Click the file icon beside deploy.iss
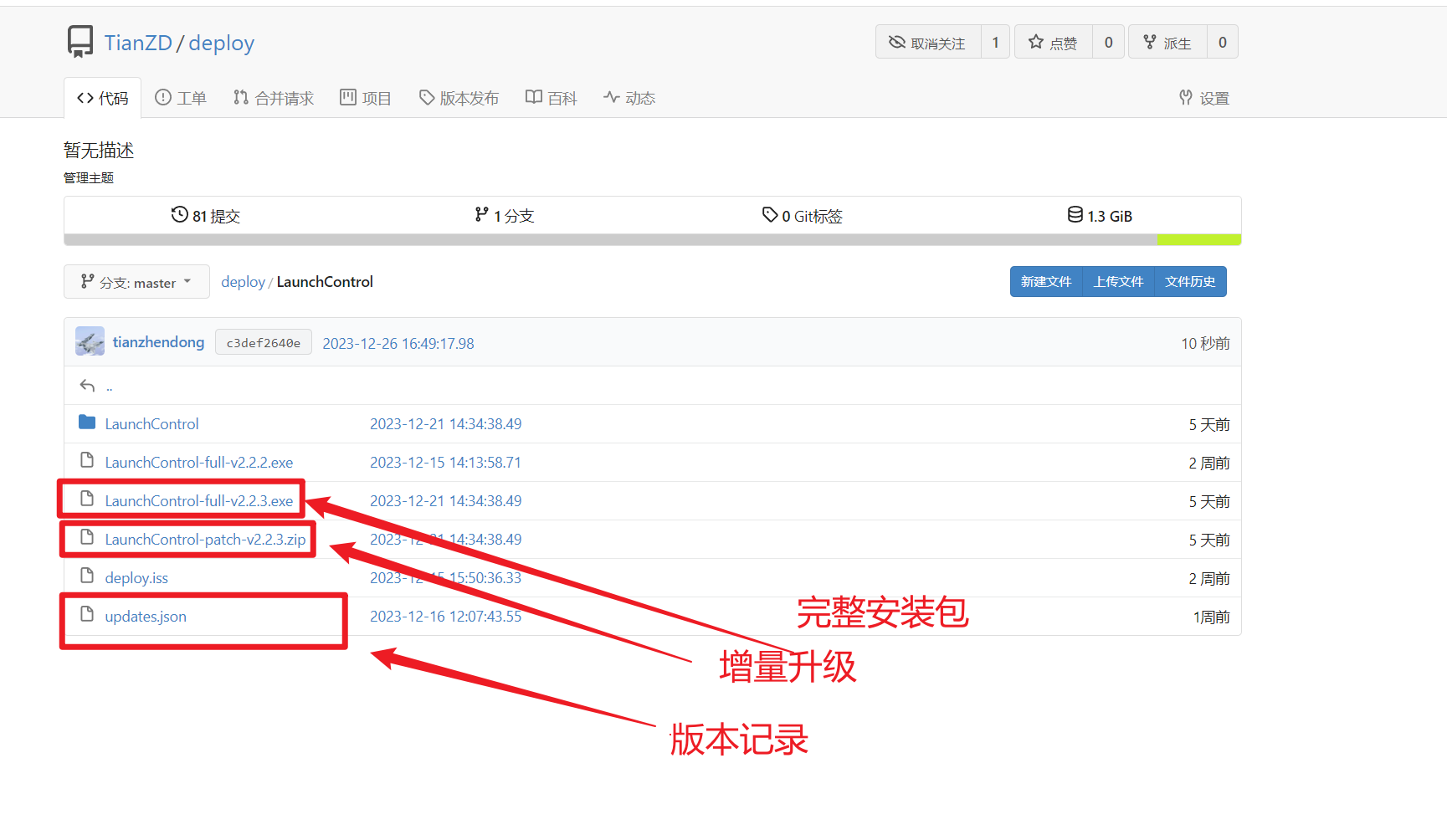This screenshot has height=840, width=1447. (87, 576)
